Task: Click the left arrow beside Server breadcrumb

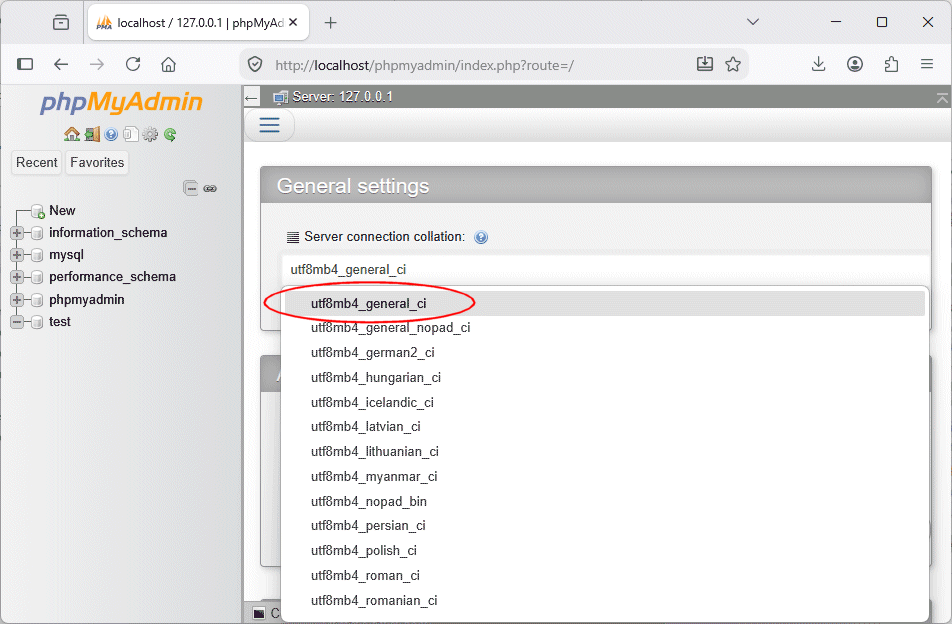Action: click(x=251, y=97)
